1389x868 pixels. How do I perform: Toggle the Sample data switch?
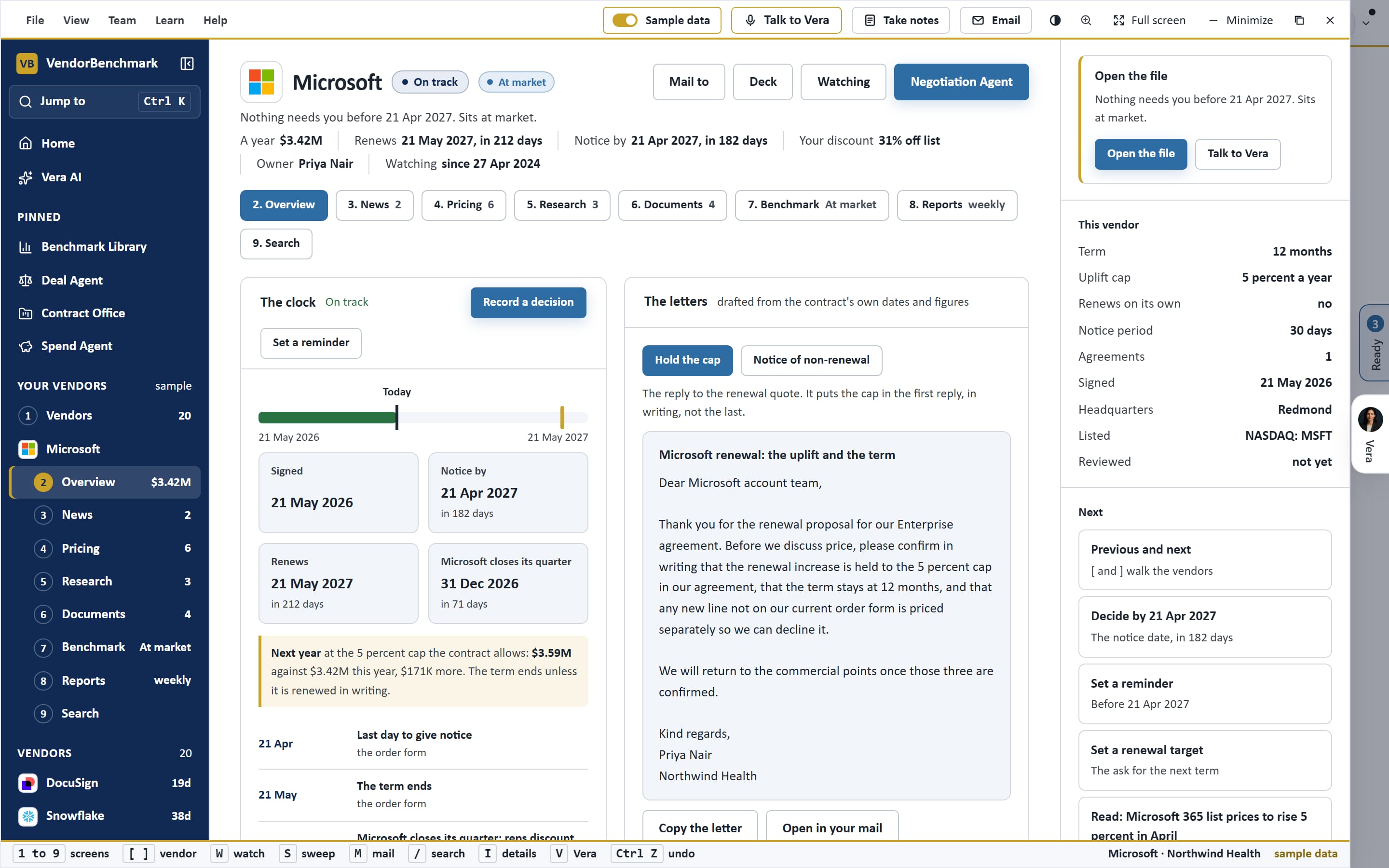(x=625, y=20)
